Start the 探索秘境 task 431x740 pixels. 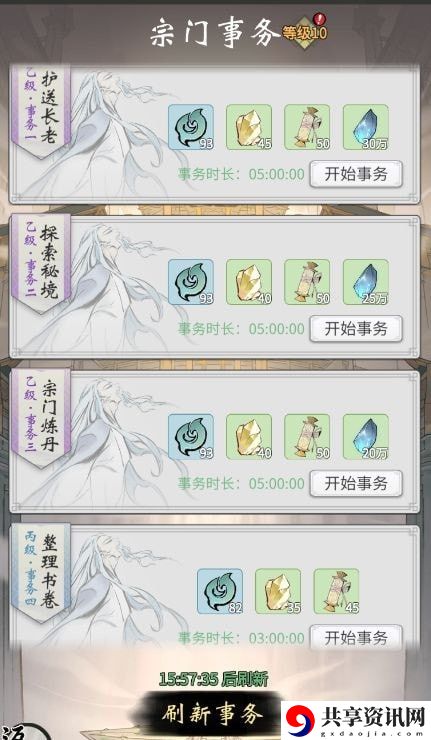[x=356, y=328]
